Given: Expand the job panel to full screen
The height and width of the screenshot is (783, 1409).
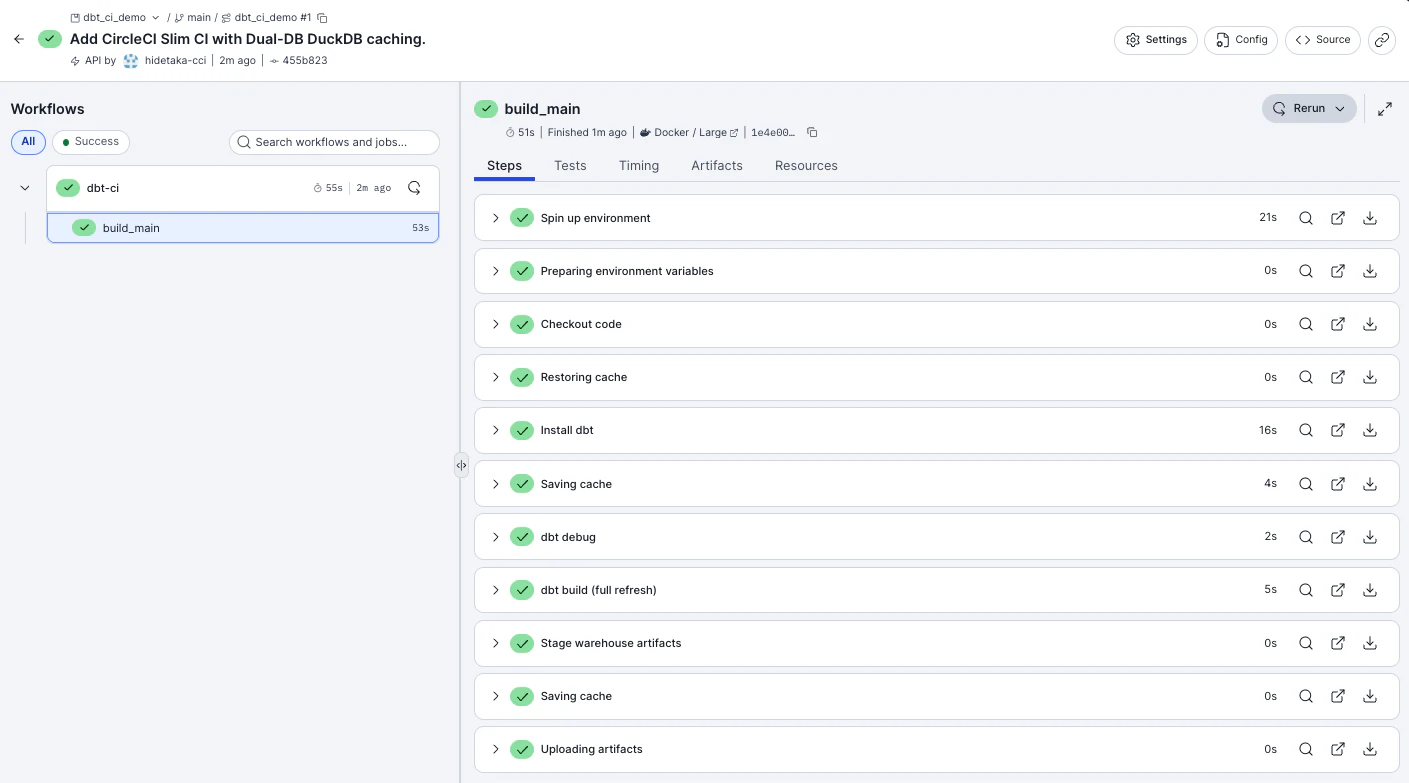Looking at the screenshot, I should click(x=1385, y=109).
